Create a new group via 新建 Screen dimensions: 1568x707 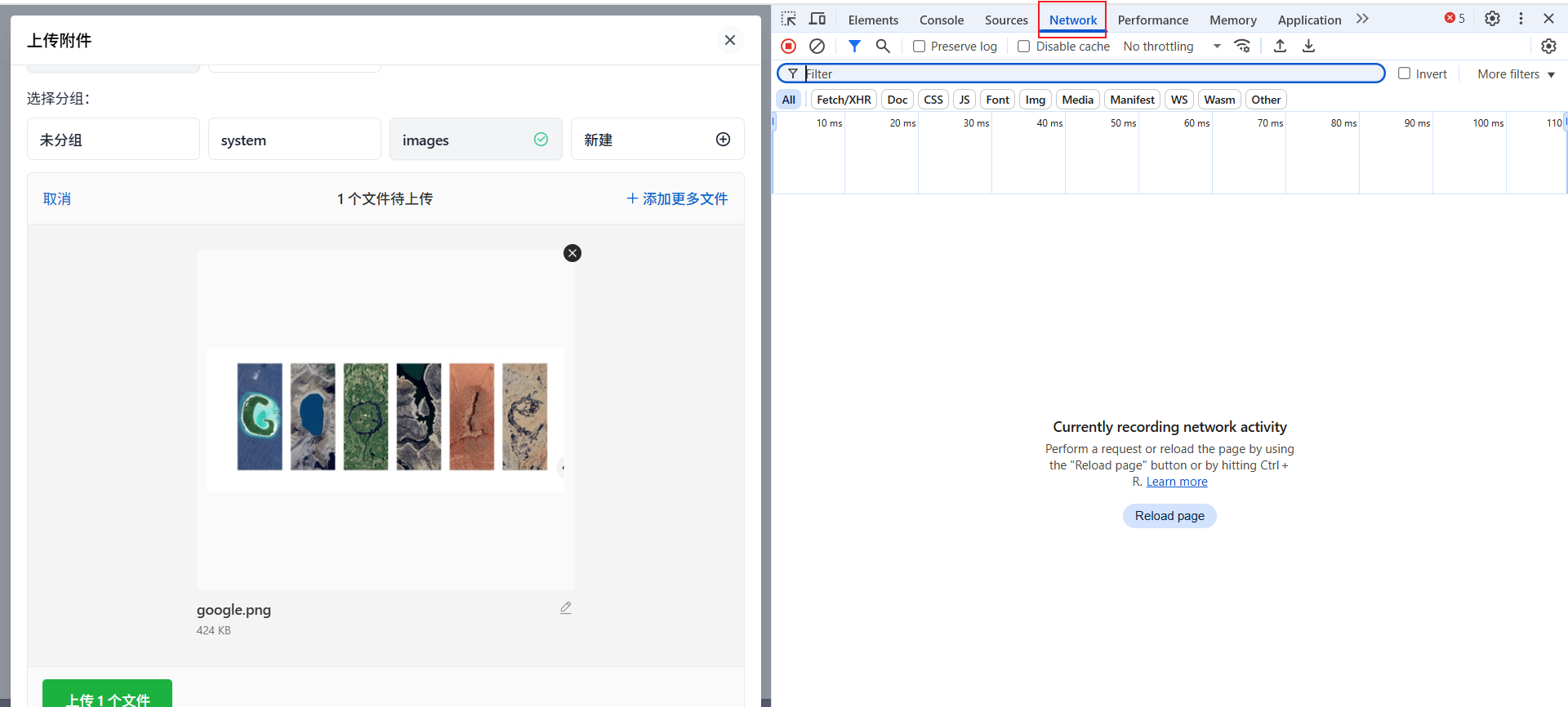(x=657, y=140)
